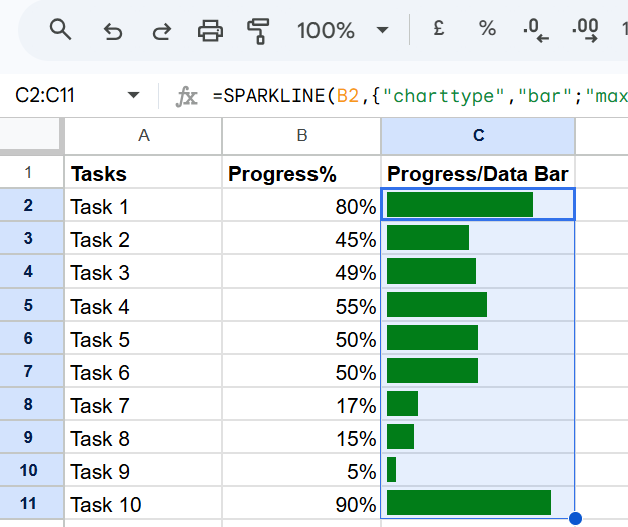Click the 5% progress cell
The width and height of the screenshot is (628, 527).
[x=302, y=470]
